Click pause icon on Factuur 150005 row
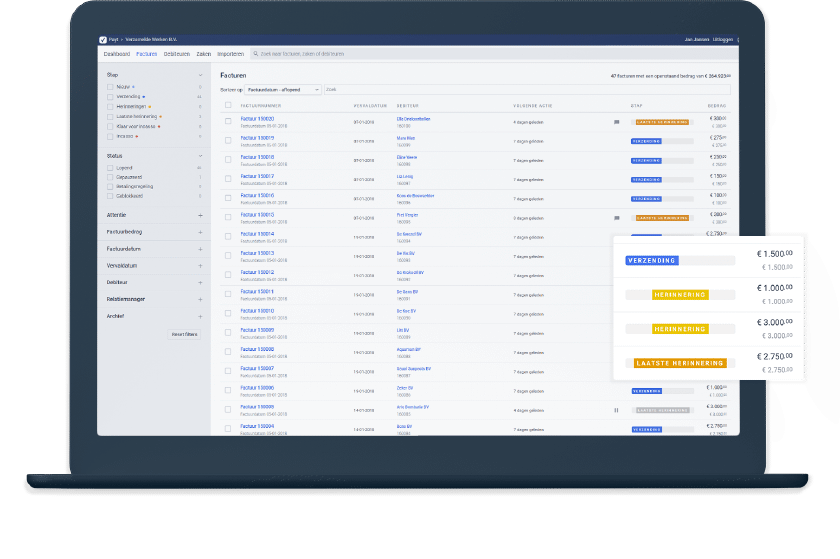 pos(616,410)
